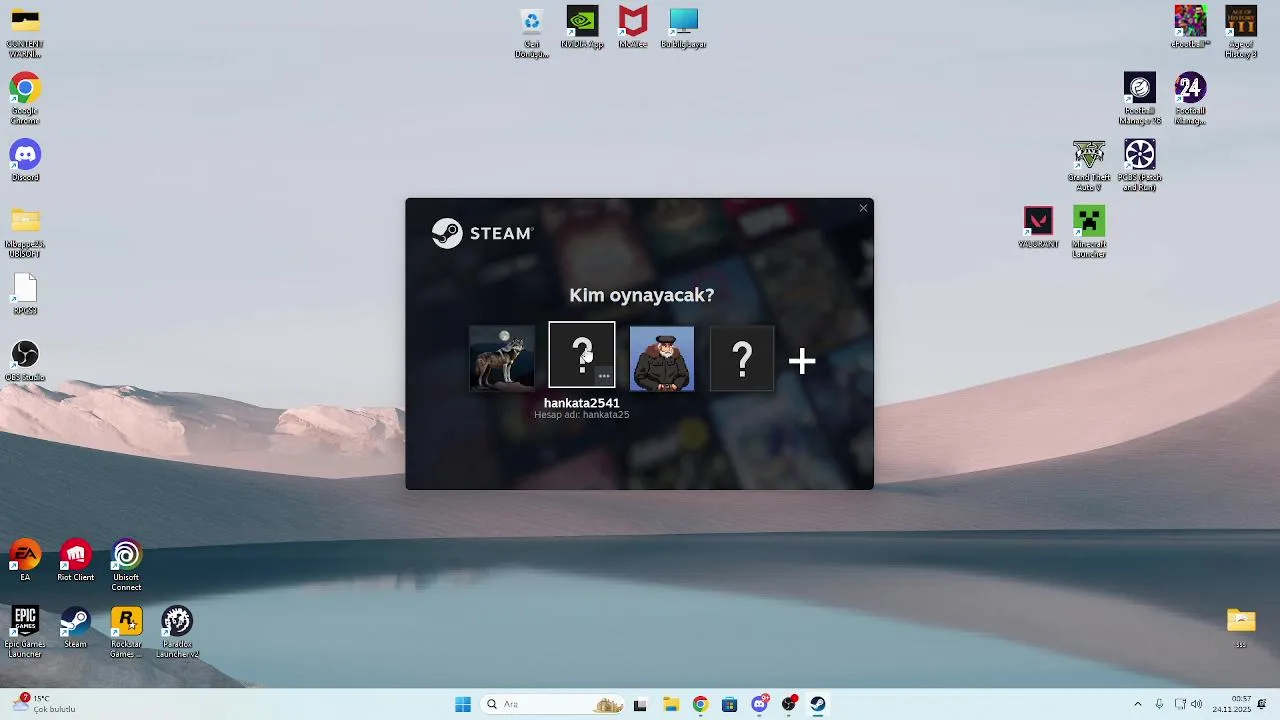Switch to Steam on the taskbar

pos(818,704)
